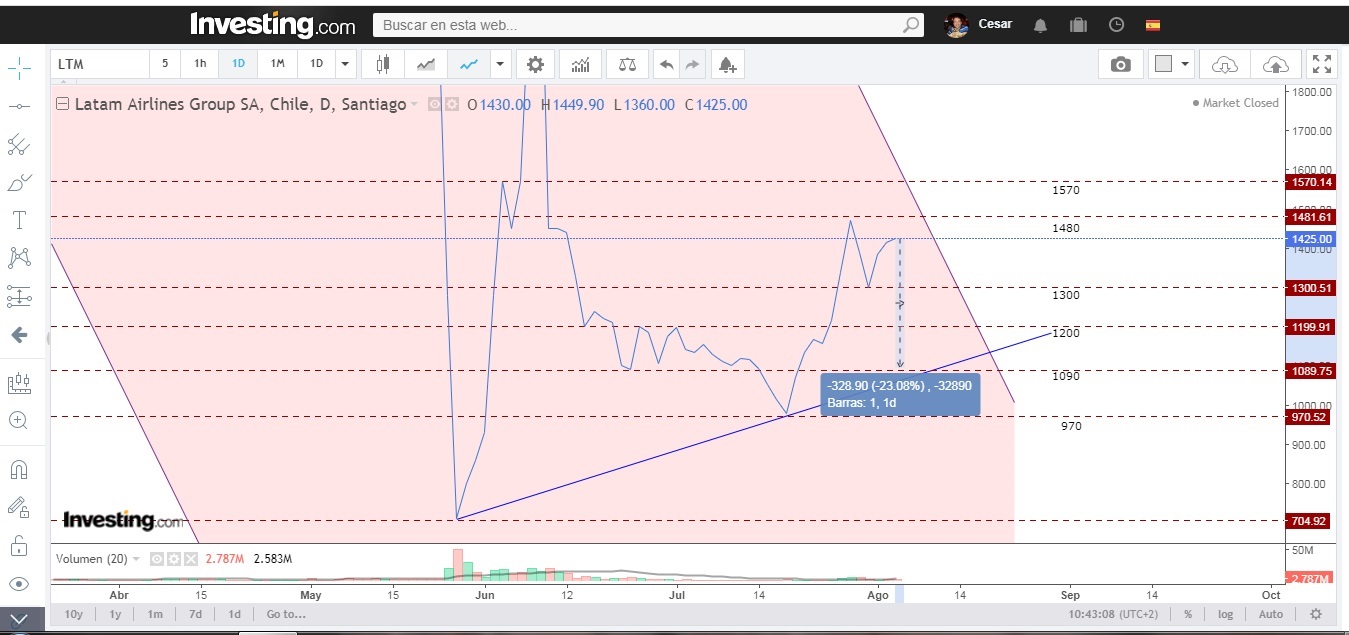This screenshot has height=635, width=1349.
Task: Toggle percent scale button
Action: [x=1188, y=614]
